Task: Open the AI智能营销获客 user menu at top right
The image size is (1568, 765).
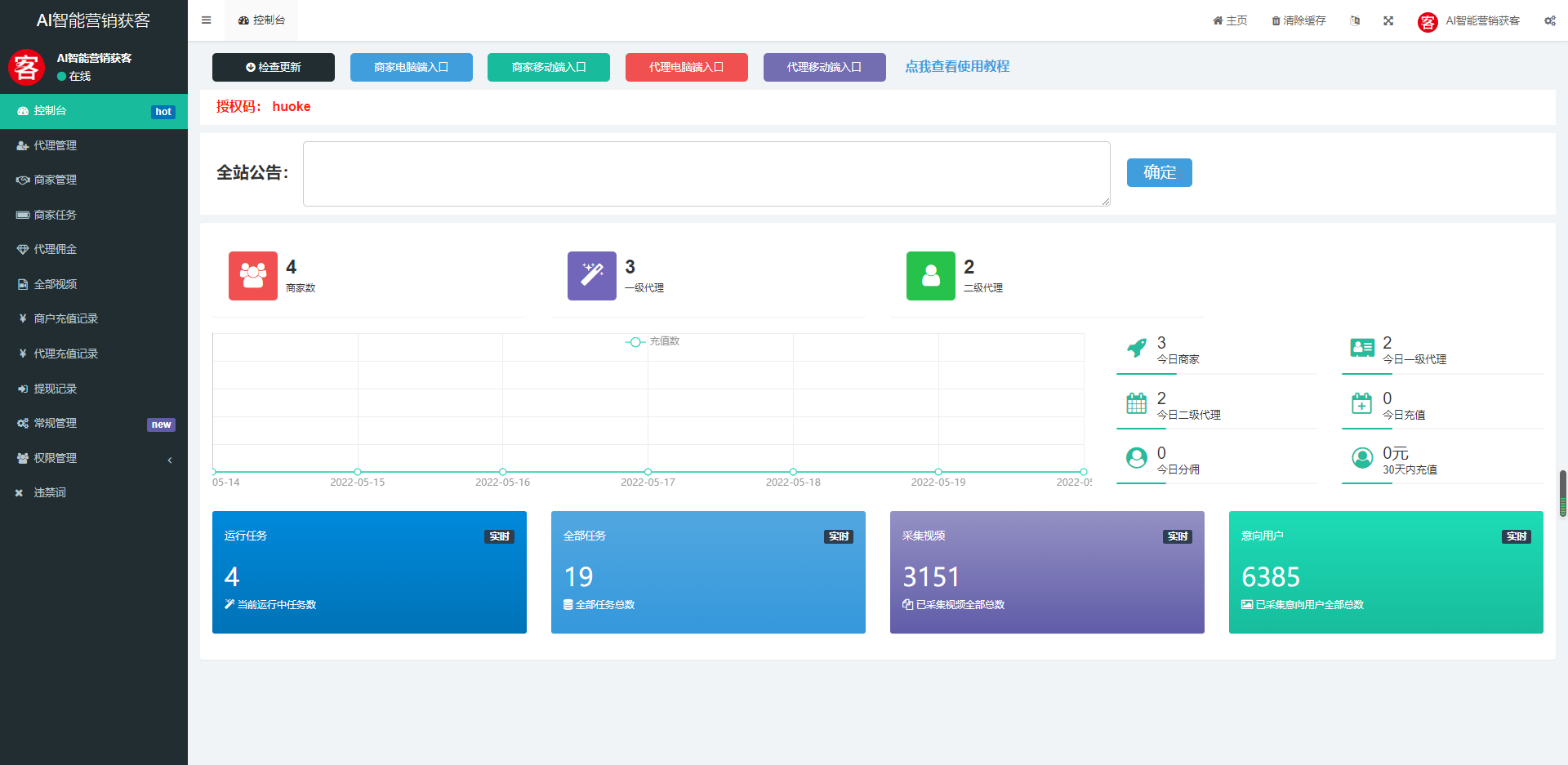Action: pyautogui.click(x=1469, y=21)
